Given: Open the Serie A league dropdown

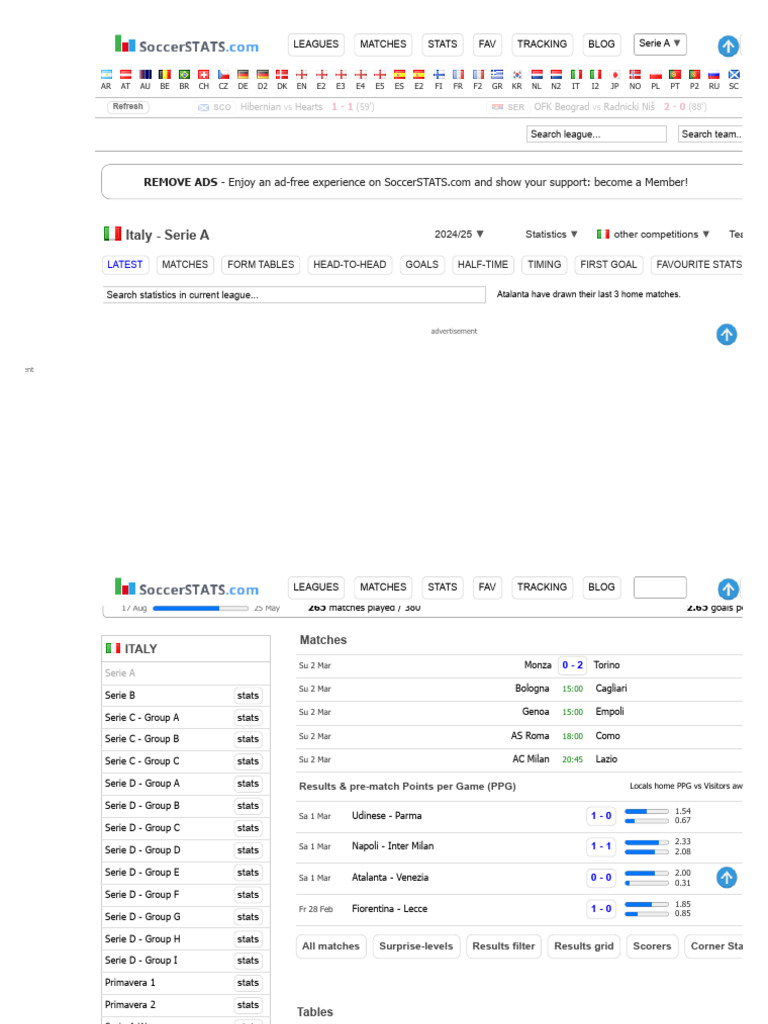Looking at the screenshot, I should (x=660, y=44).
